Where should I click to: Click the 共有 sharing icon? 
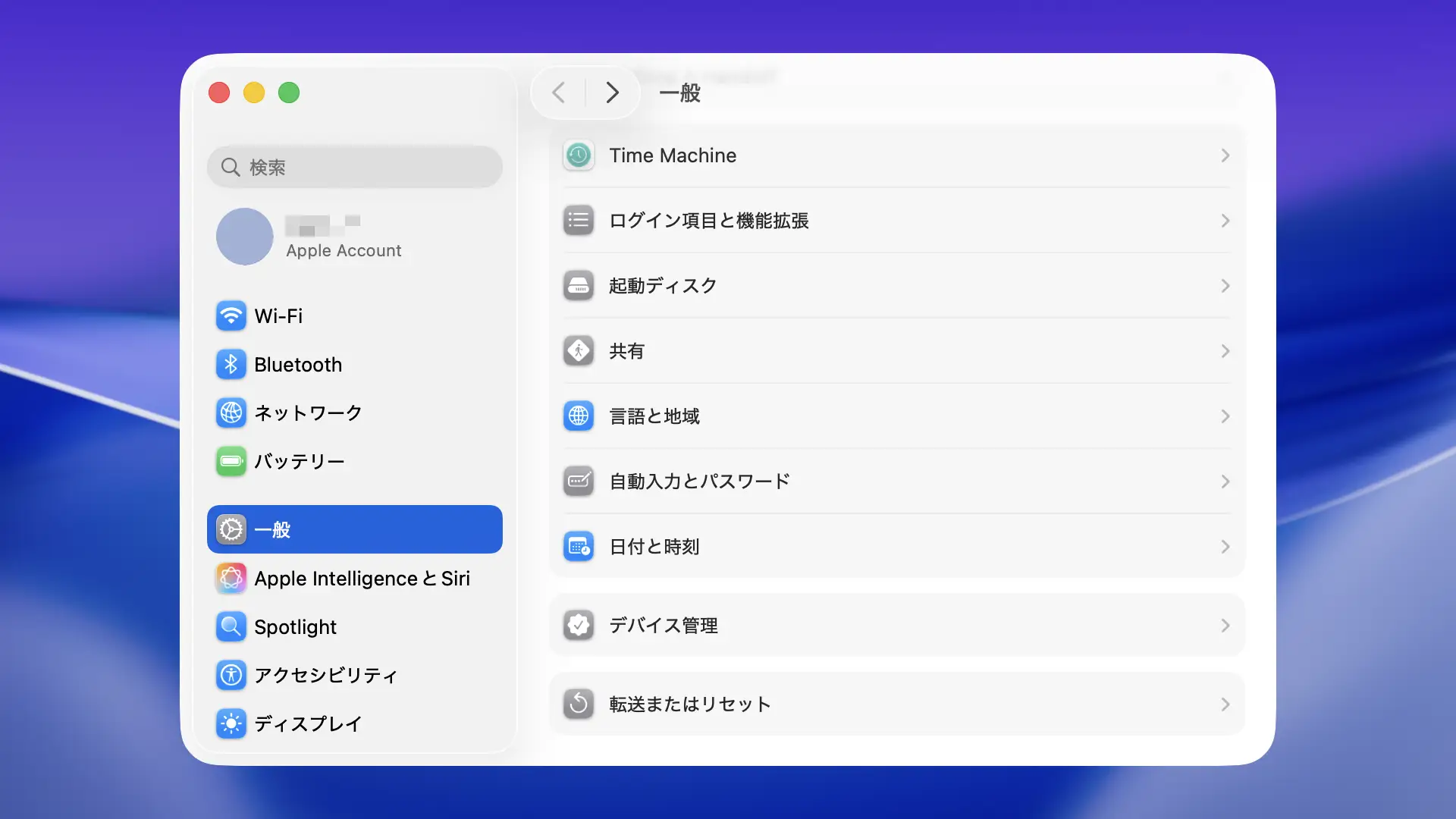[x=579, y=351]
